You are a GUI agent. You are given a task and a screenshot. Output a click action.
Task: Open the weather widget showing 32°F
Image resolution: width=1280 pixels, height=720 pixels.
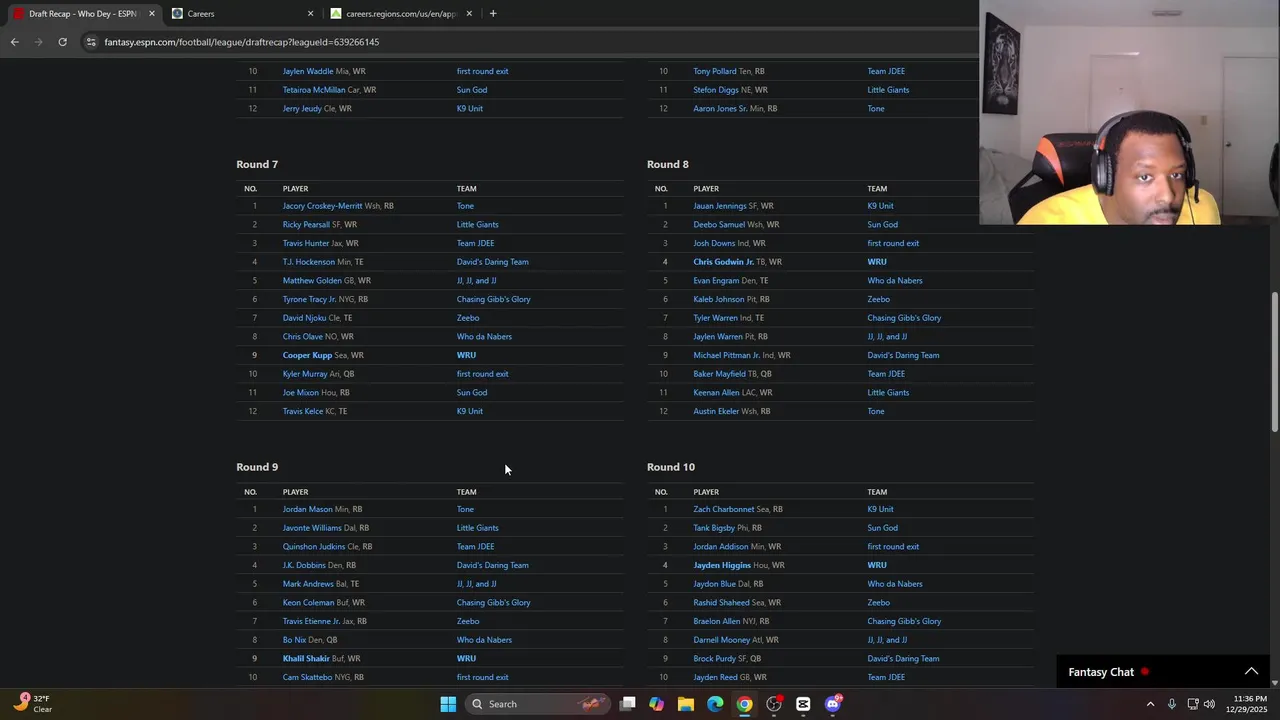pyautogui.click(x=30, y=704)
